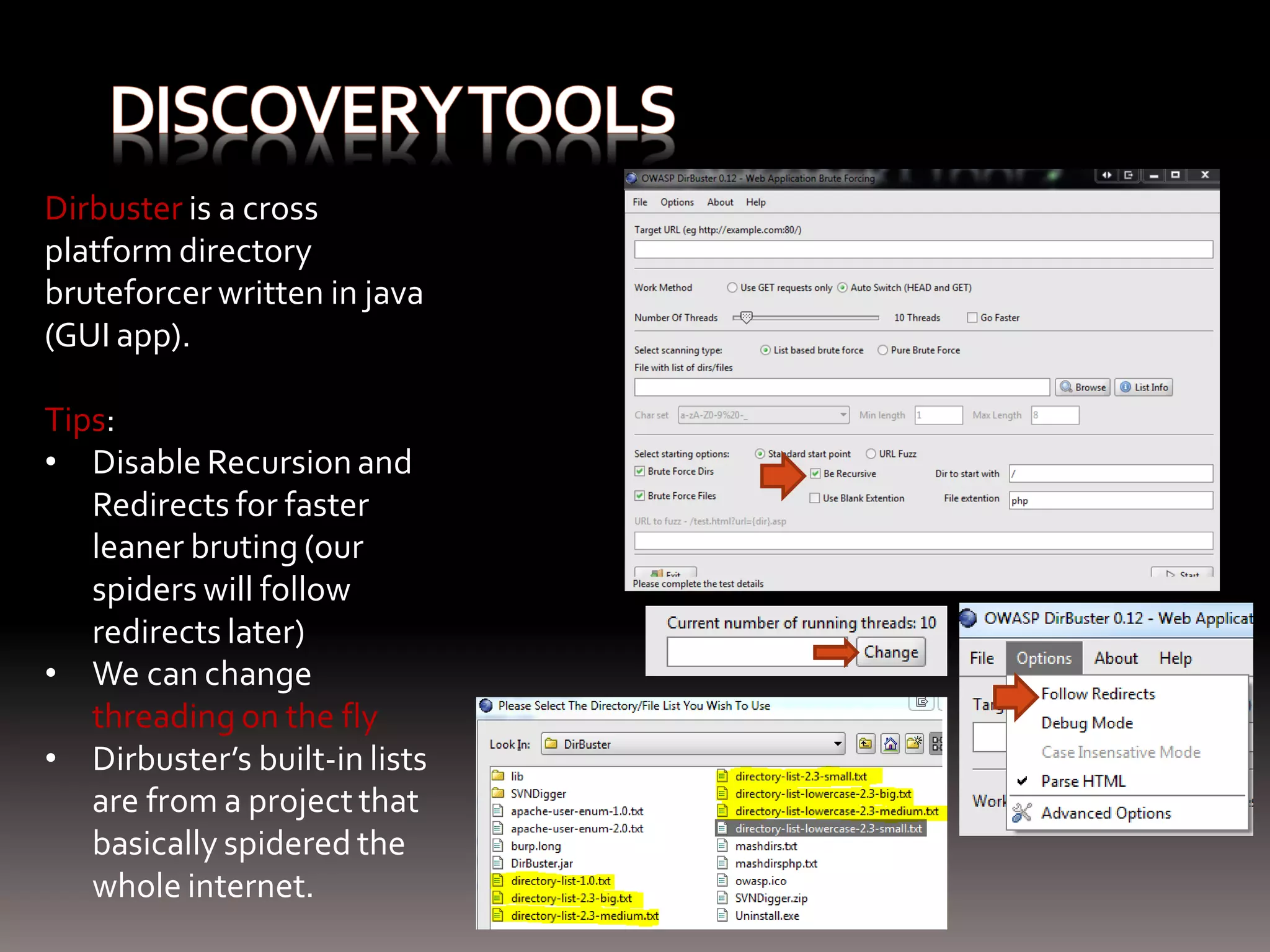This screenshot has width=1270, height=952.
Task: Open Help menu in zoomed DirBuster window
Action: coord(1175,658)
